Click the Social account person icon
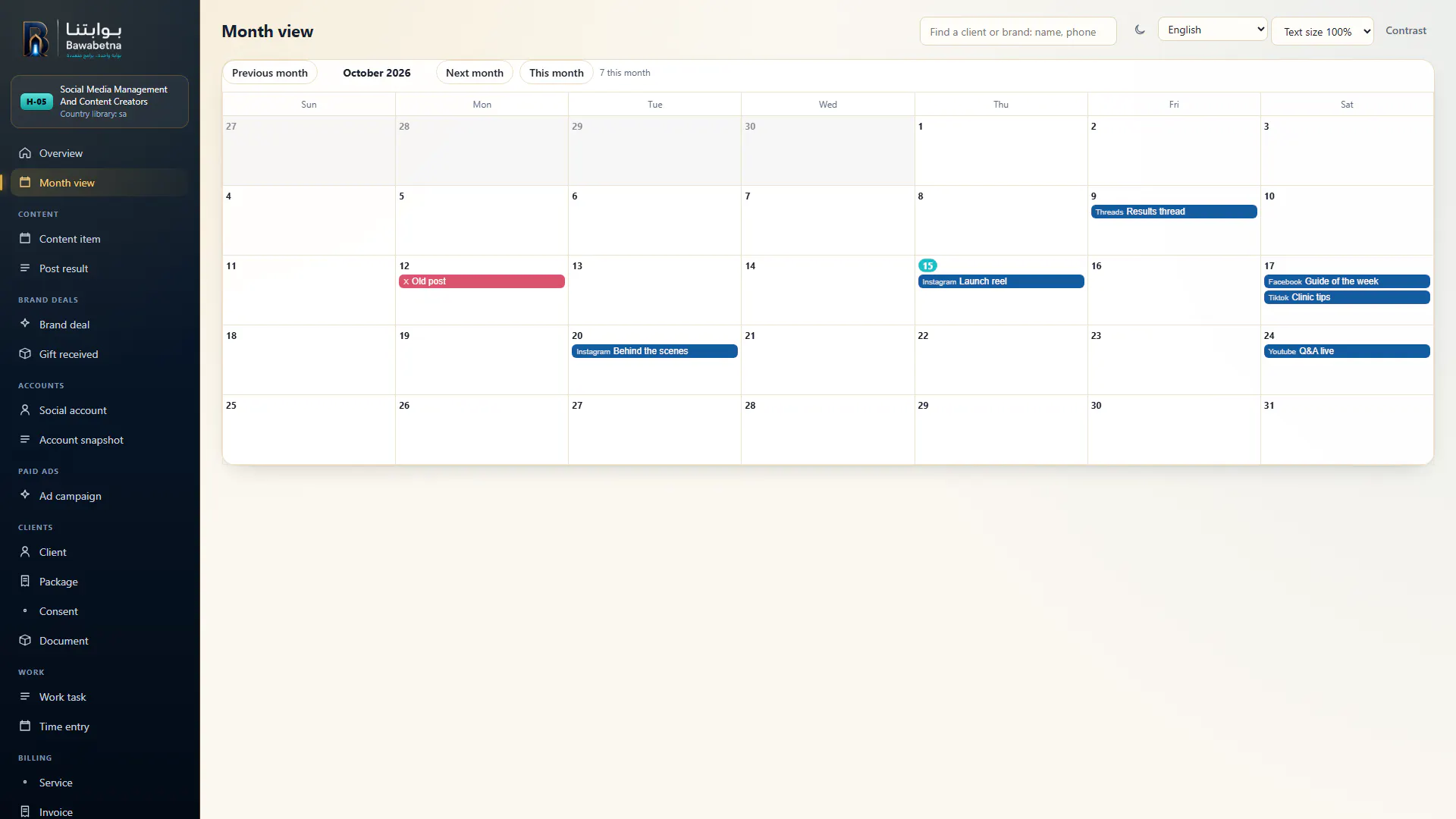 tap(25, 410)
